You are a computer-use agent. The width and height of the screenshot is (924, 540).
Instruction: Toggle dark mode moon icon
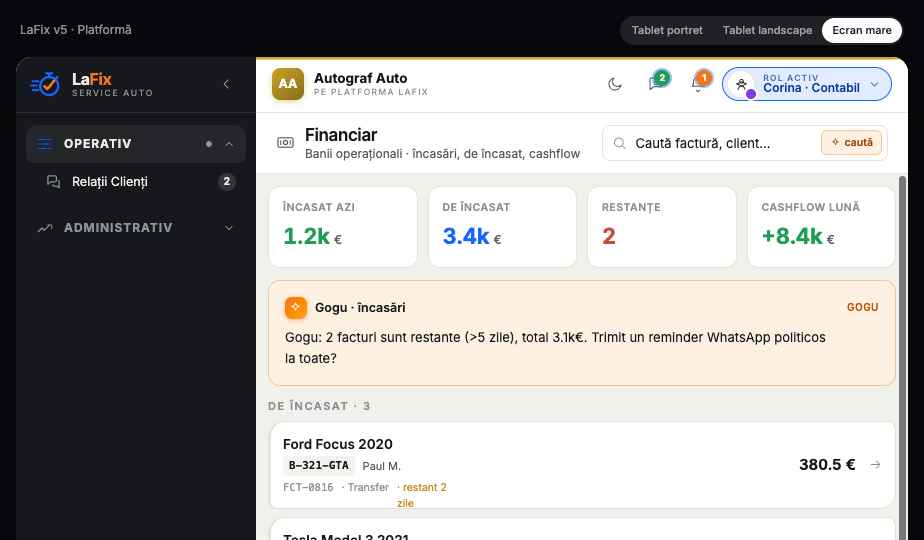tap(615, 84)
